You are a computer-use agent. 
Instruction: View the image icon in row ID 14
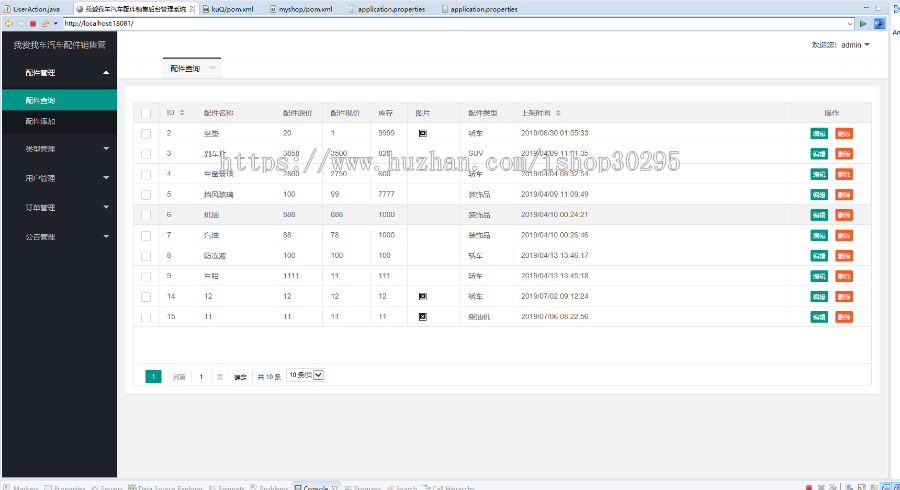coord(423,297)
